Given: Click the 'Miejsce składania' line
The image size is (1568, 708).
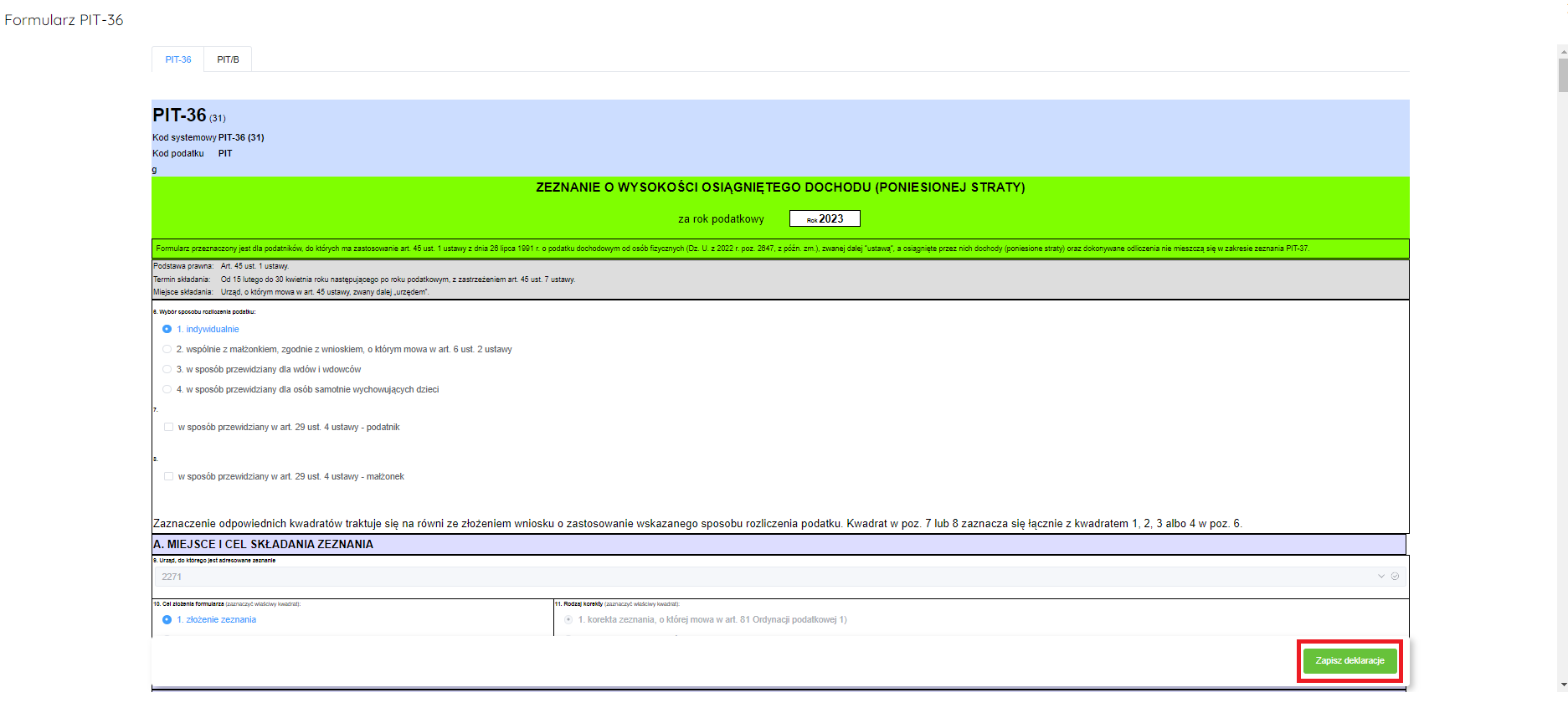Looking at the screenshot, I should click(x=291, y=292).
